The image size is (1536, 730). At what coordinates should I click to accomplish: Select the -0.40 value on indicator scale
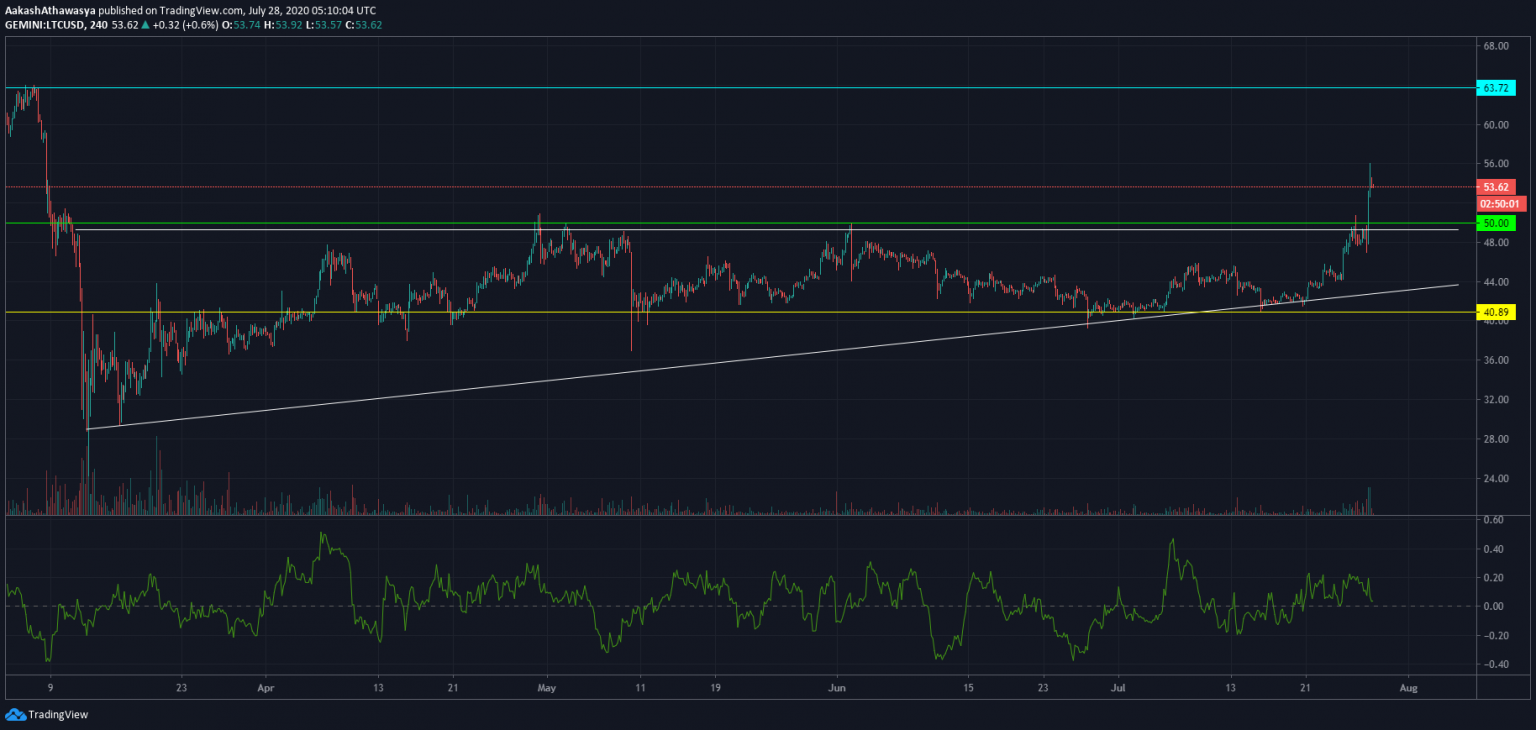[x=1493, y=664]
